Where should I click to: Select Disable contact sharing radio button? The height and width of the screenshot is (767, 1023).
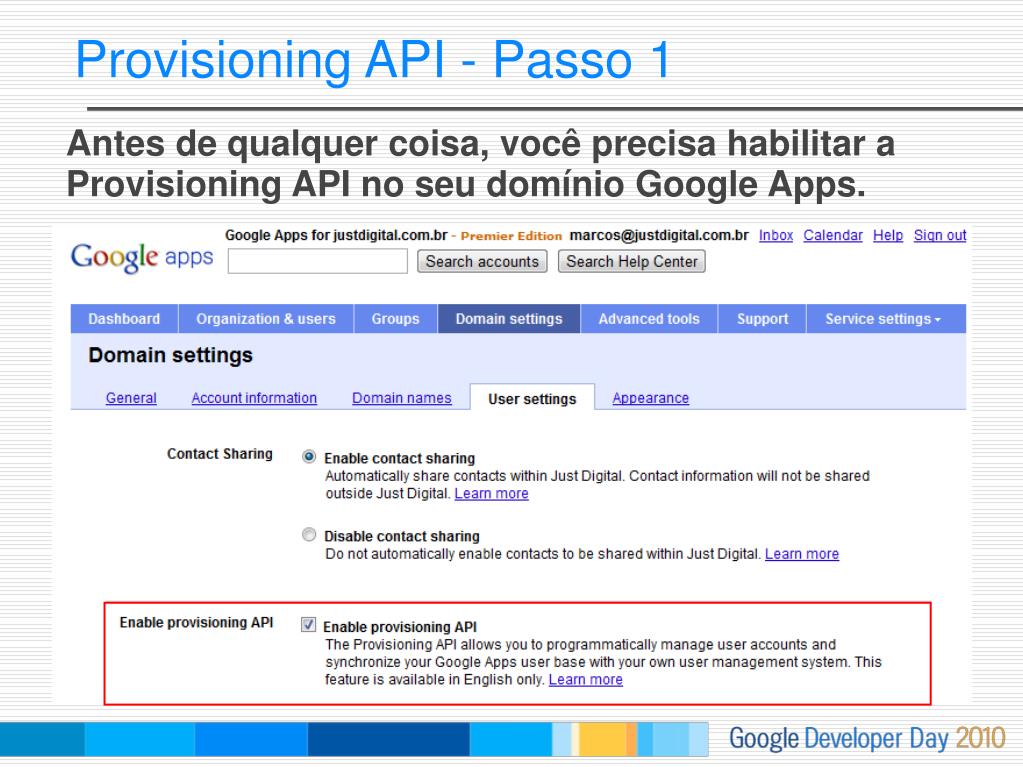pyautogui.click(x=309, y=535)
